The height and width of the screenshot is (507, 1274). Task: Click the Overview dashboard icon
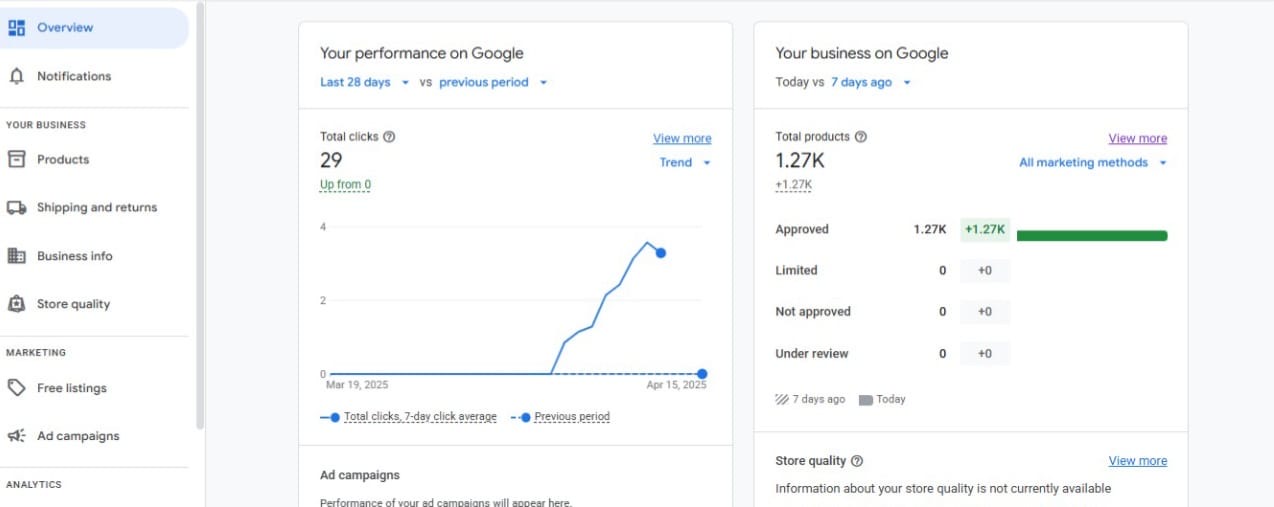pyautogui.click(x=16, y=28)
